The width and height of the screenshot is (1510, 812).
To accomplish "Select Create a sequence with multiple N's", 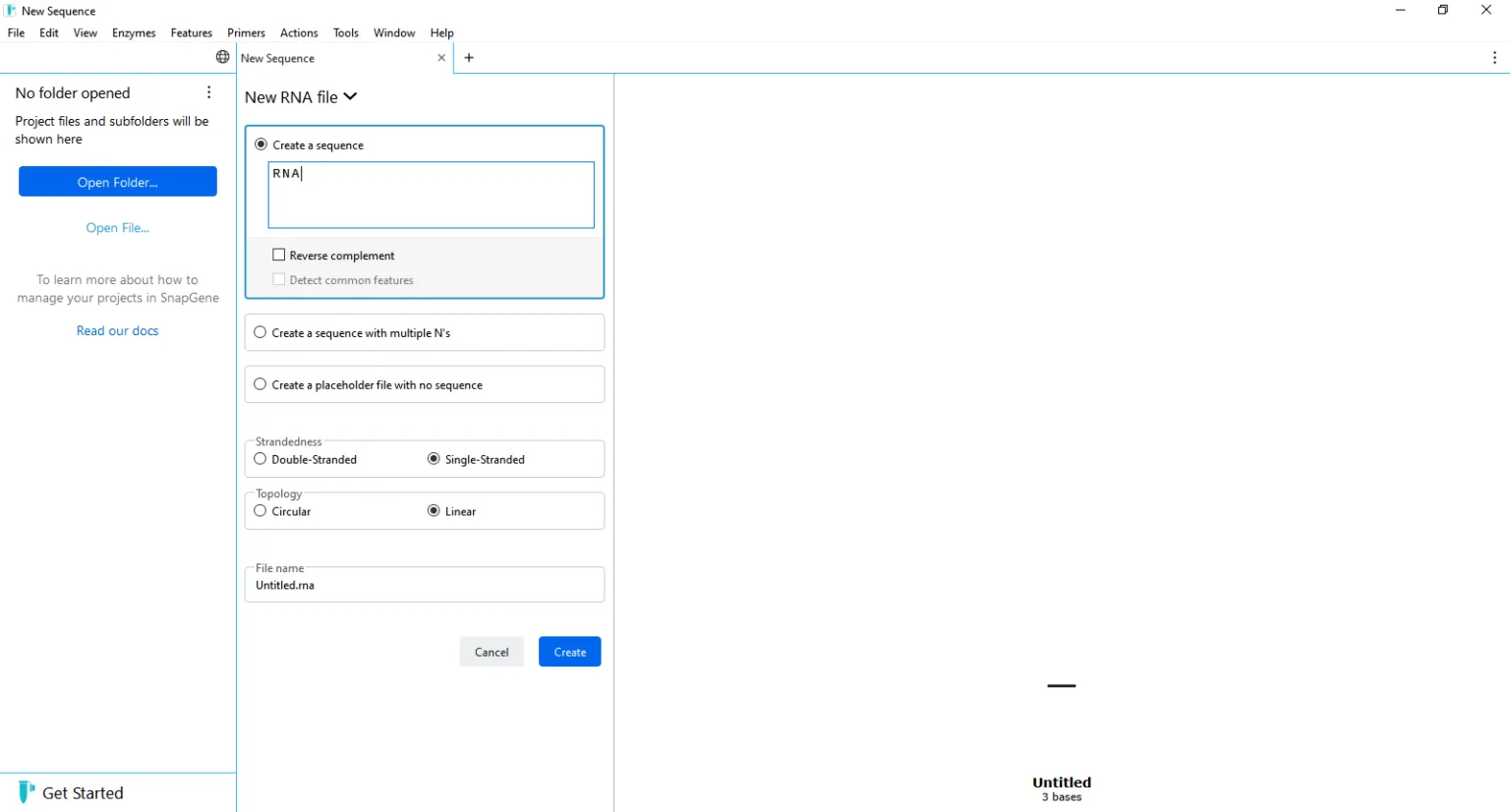I will [x=261, y=332].
